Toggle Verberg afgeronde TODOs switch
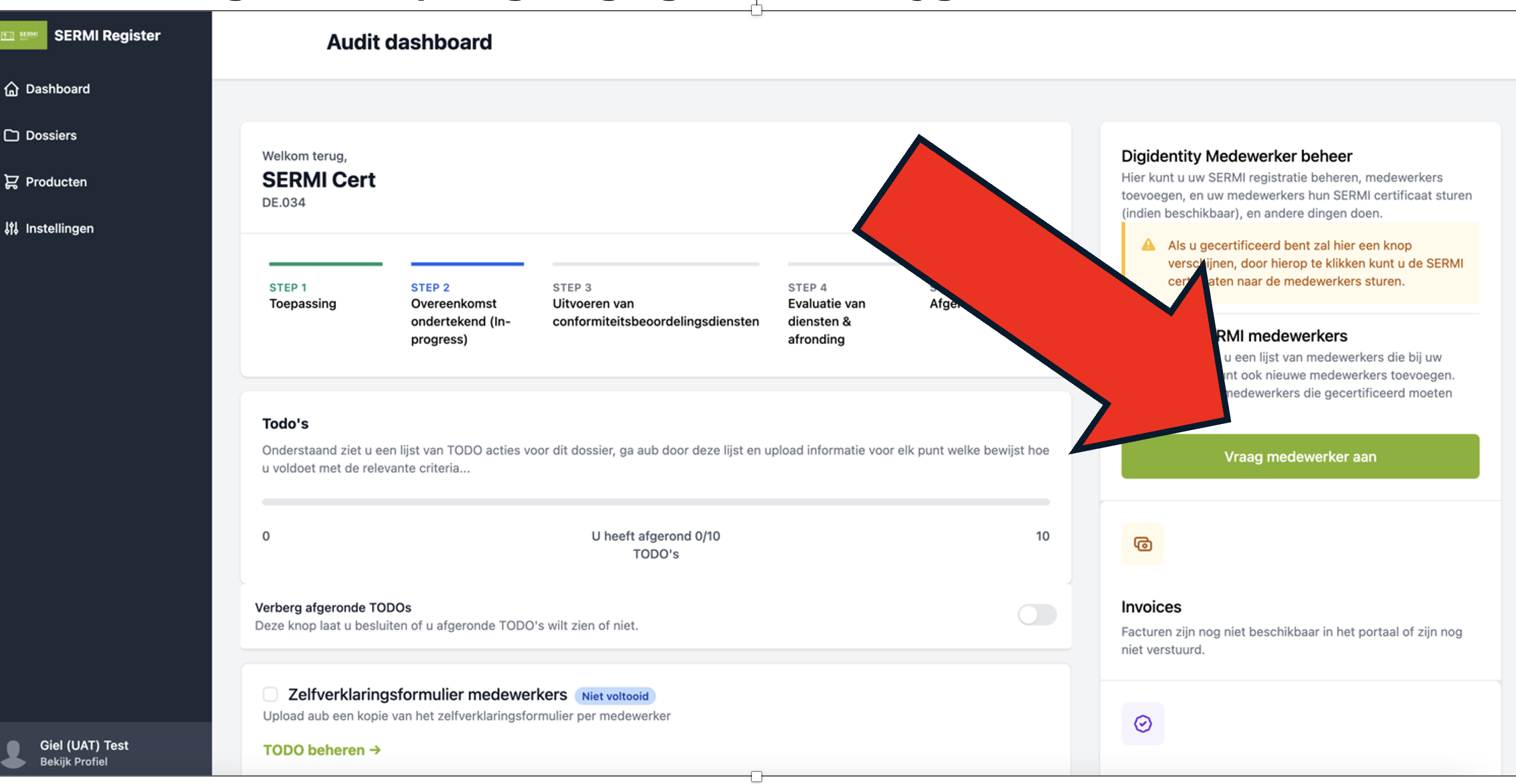1516x784 pixels. tap(1036, 614)
